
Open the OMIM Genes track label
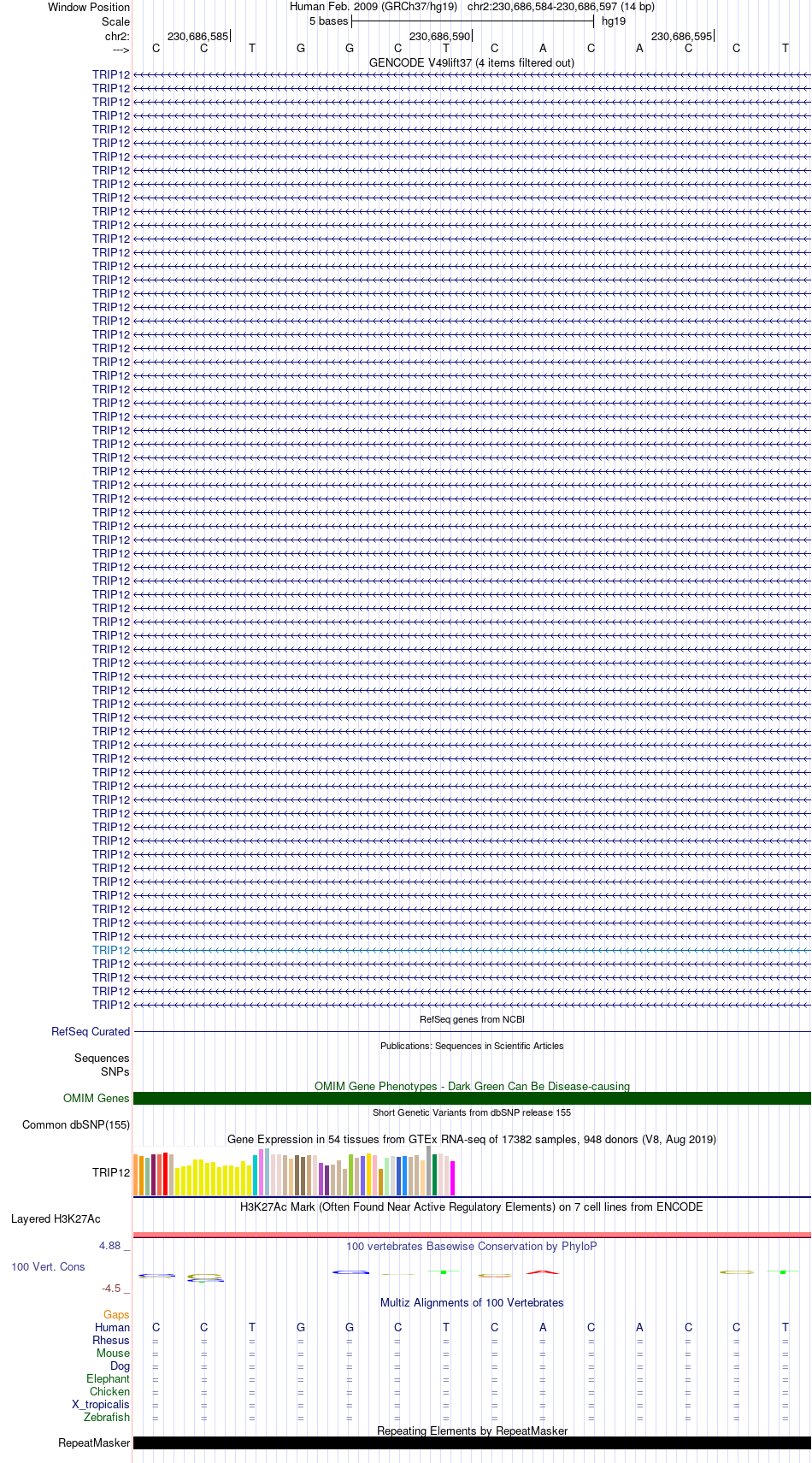97,1098
